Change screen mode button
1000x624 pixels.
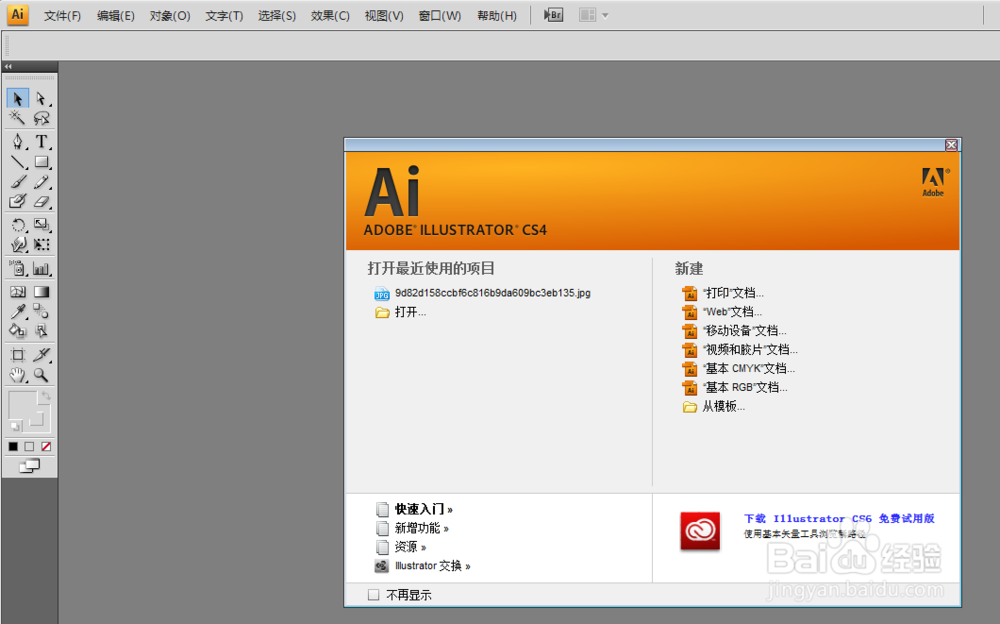tap(29, 466)
